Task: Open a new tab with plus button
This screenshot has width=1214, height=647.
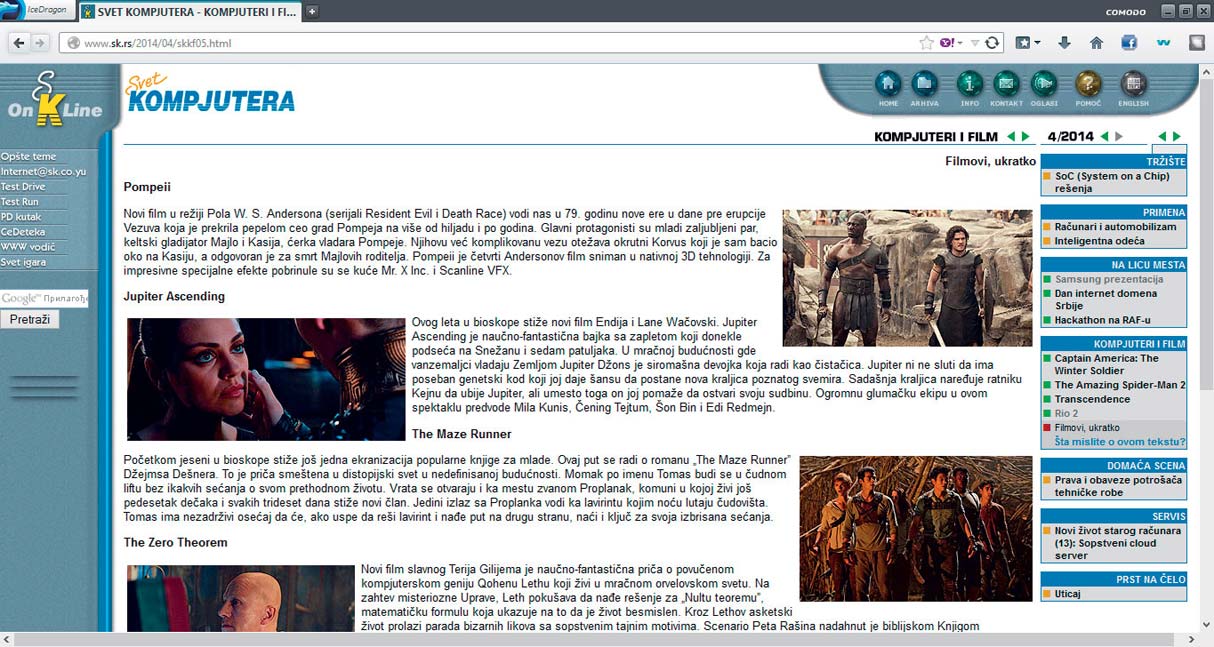Action: click(x=312, y=12)
